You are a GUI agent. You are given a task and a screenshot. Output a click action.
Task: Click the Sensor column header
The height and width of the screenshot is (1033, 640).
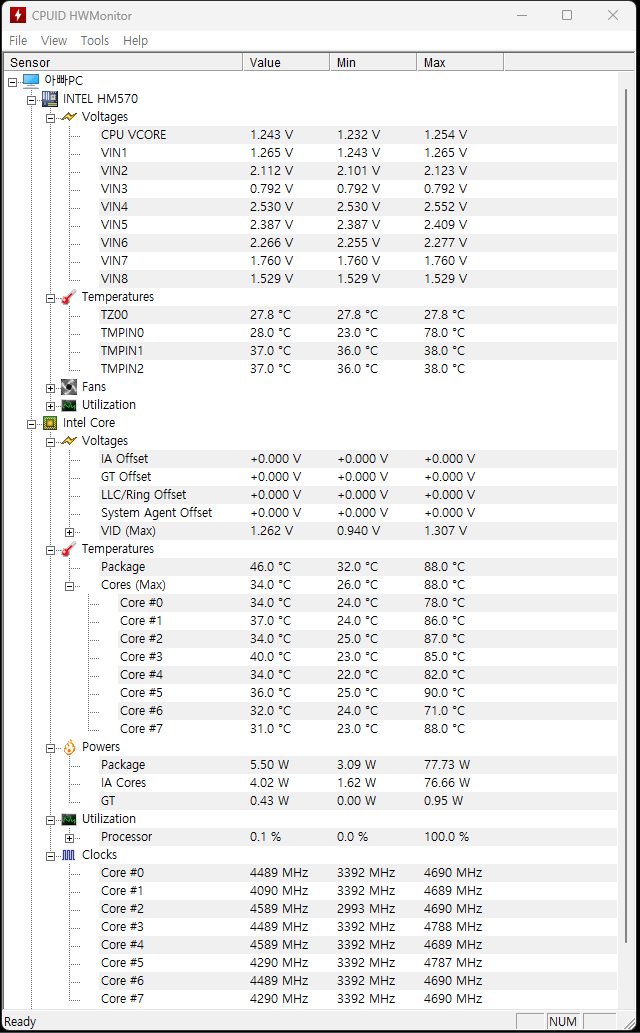124,63
